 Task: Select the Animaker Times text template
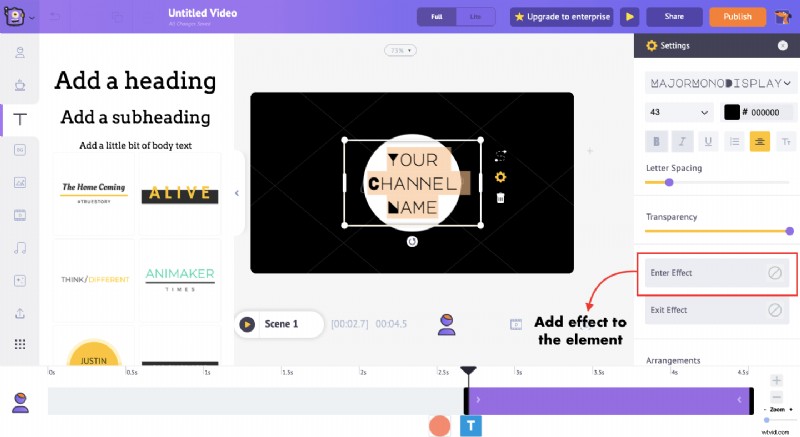click(x=180, y=280)
